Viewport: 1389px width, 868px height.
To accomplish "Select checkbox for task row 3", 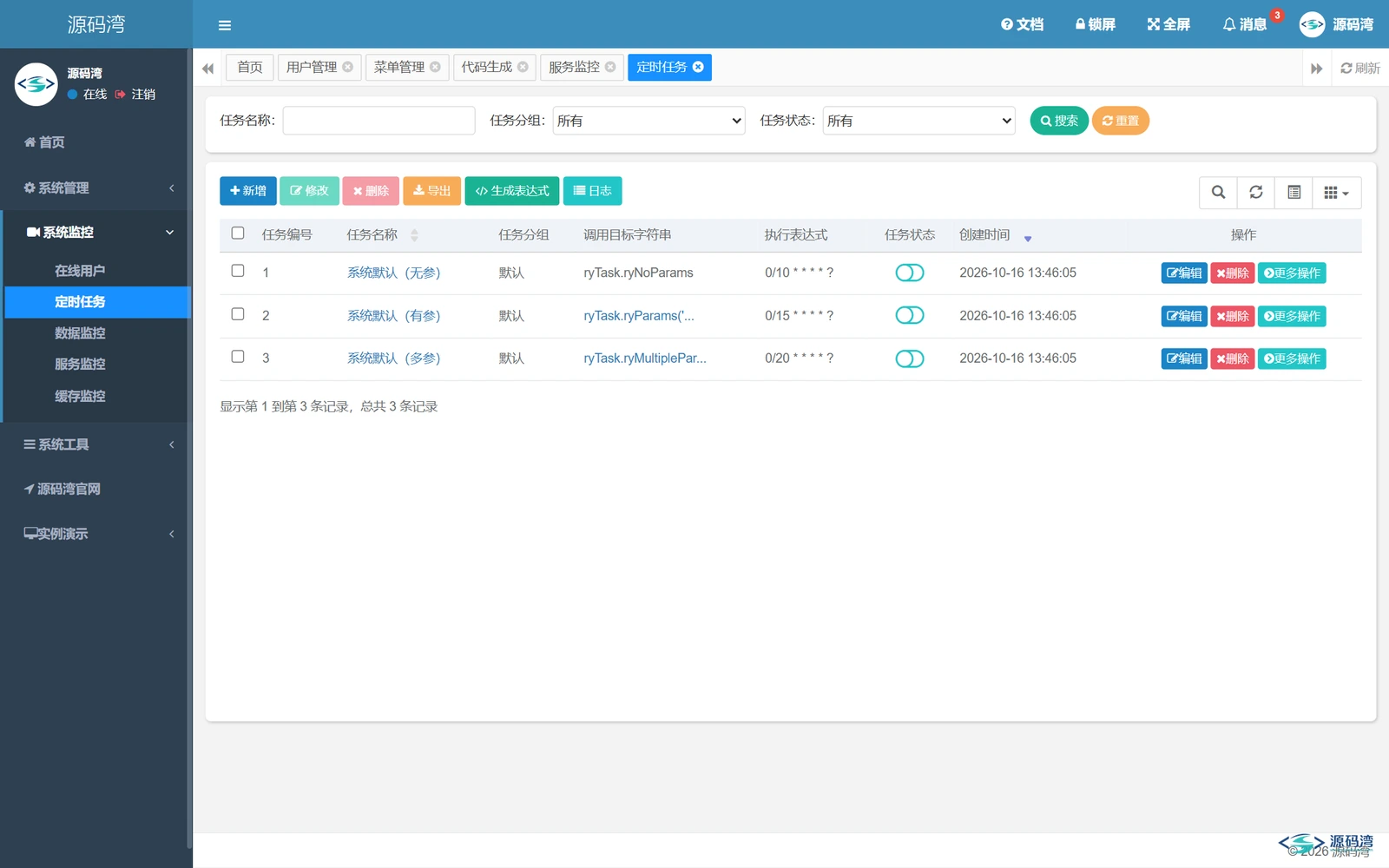I will coord(238,357).
